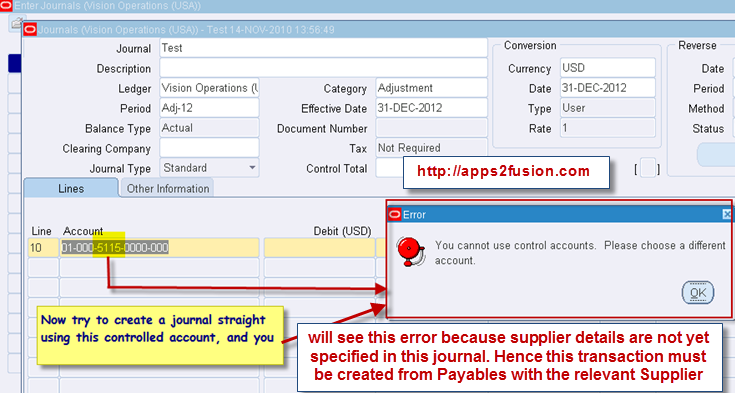Select the Currency field USD
The height and width of the screenshot is (393, 735).
tap(608, 68)
